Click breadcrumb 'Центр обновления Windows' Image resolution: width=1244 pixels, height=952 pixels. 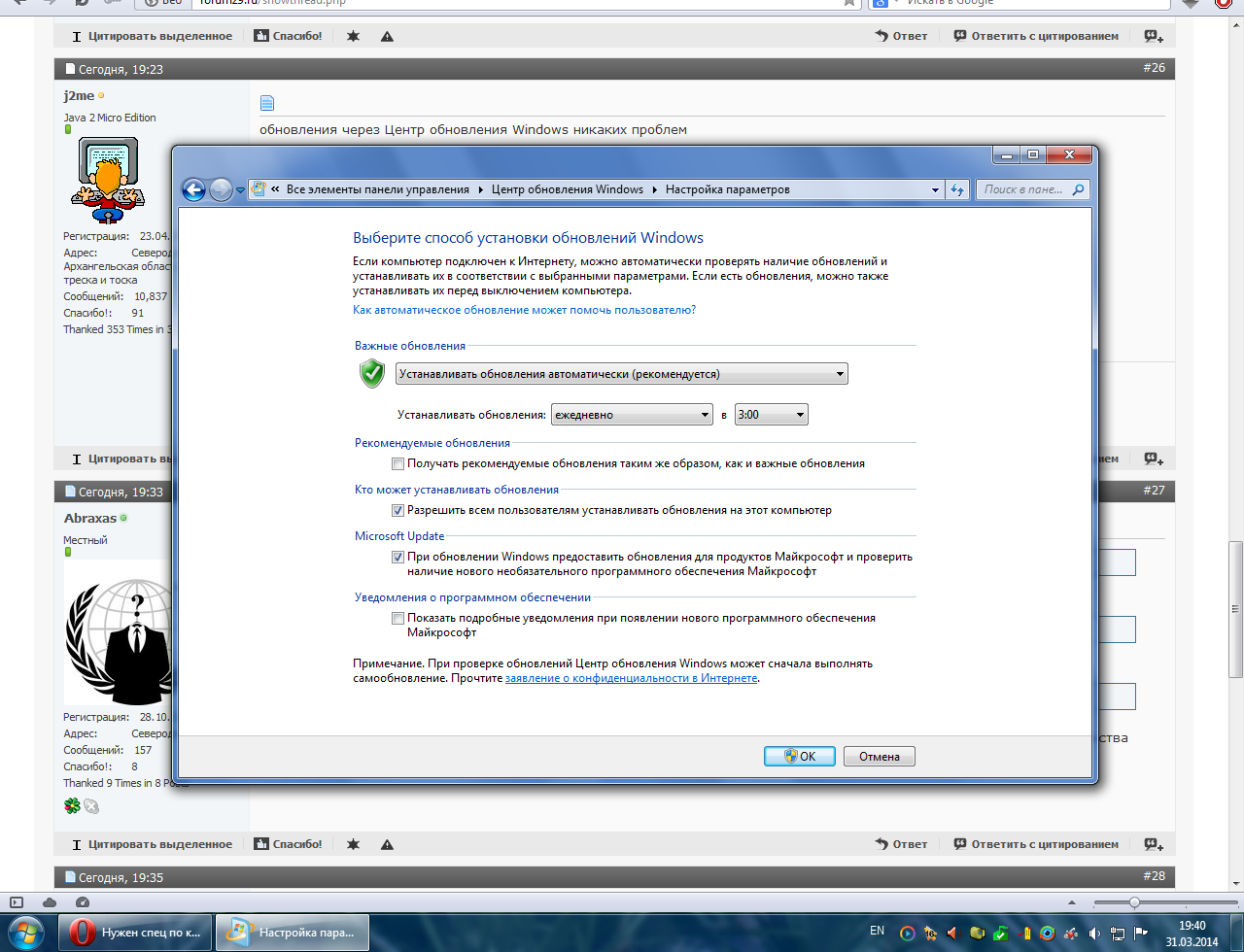click(x=568, y=189)
